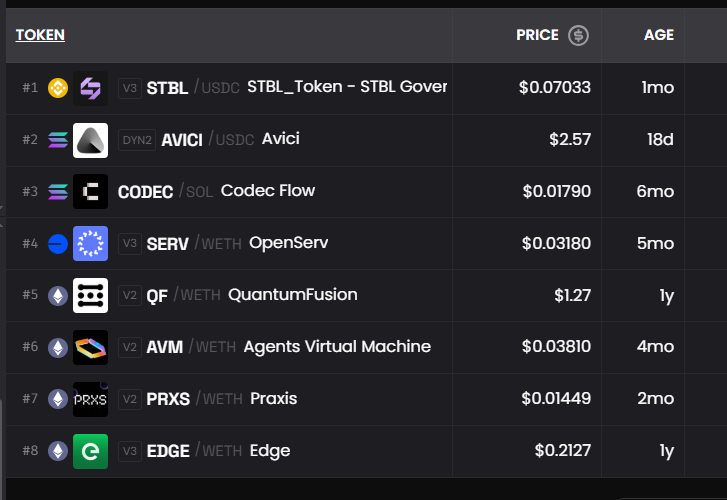Click the AVICI token logo icon
Viewport: 727px width, 500px height.
(90, 140)
